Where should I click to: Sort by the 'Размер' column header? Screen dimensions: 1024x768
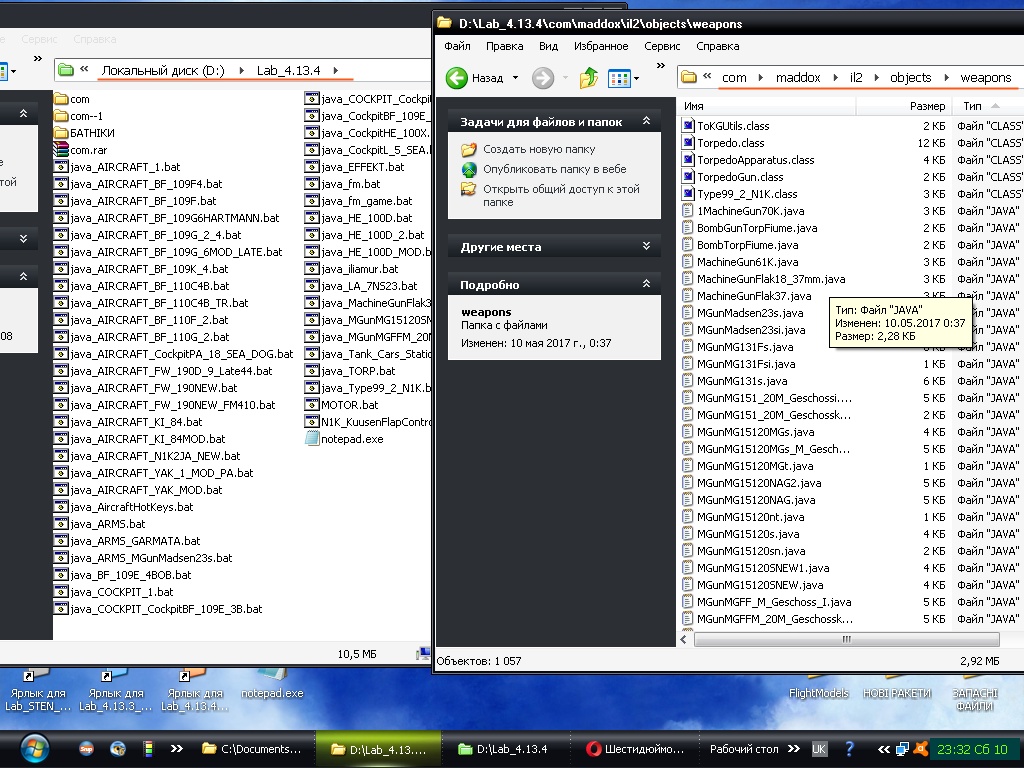pyautogui.click(x=904, y=106)
